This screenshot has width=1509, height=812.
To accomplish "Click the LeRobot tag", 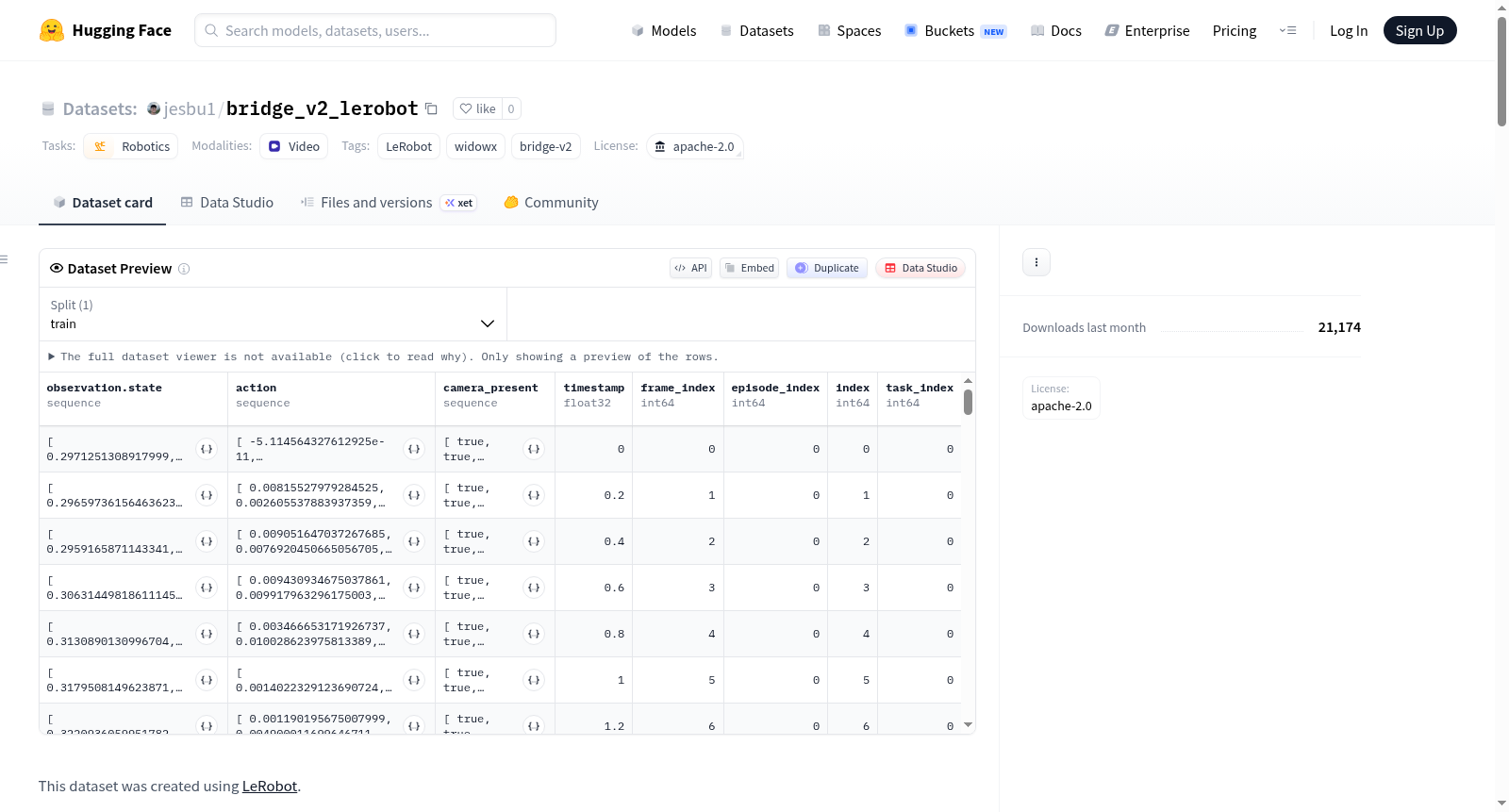I will click(408, 146).
